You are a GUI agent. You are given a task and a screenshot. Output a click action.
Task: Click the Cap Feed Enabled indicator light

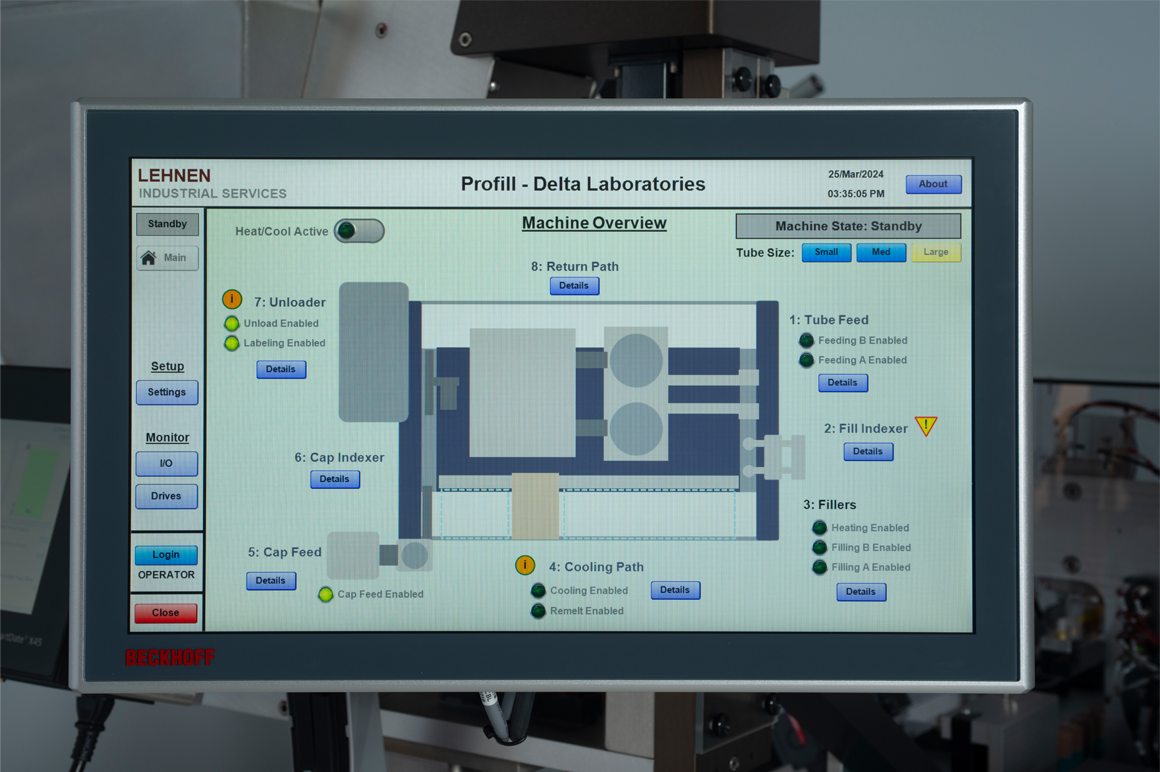(325, 594)
